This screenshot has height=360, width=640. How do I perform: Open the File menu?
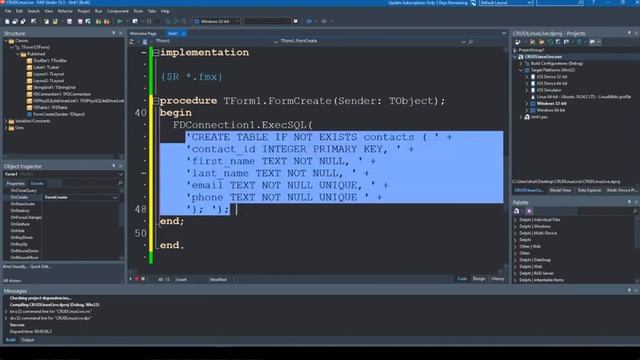point(8,11)
